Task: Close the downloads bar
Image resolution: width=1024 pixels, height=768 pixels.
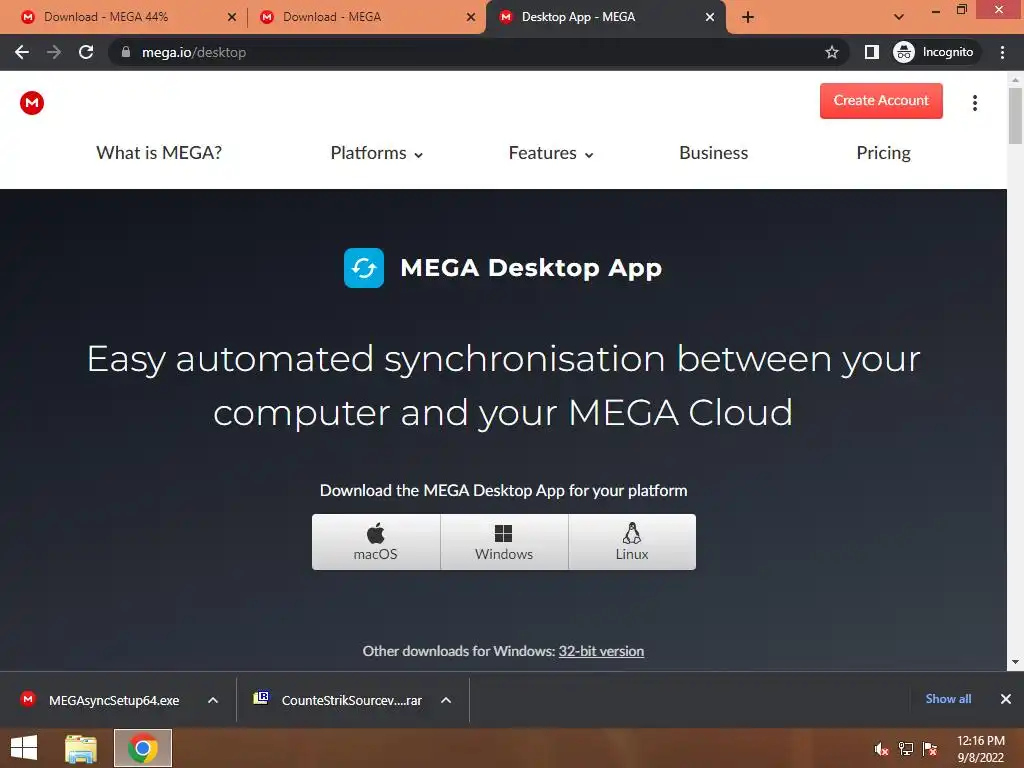Action: click(x=1006, y=699)
